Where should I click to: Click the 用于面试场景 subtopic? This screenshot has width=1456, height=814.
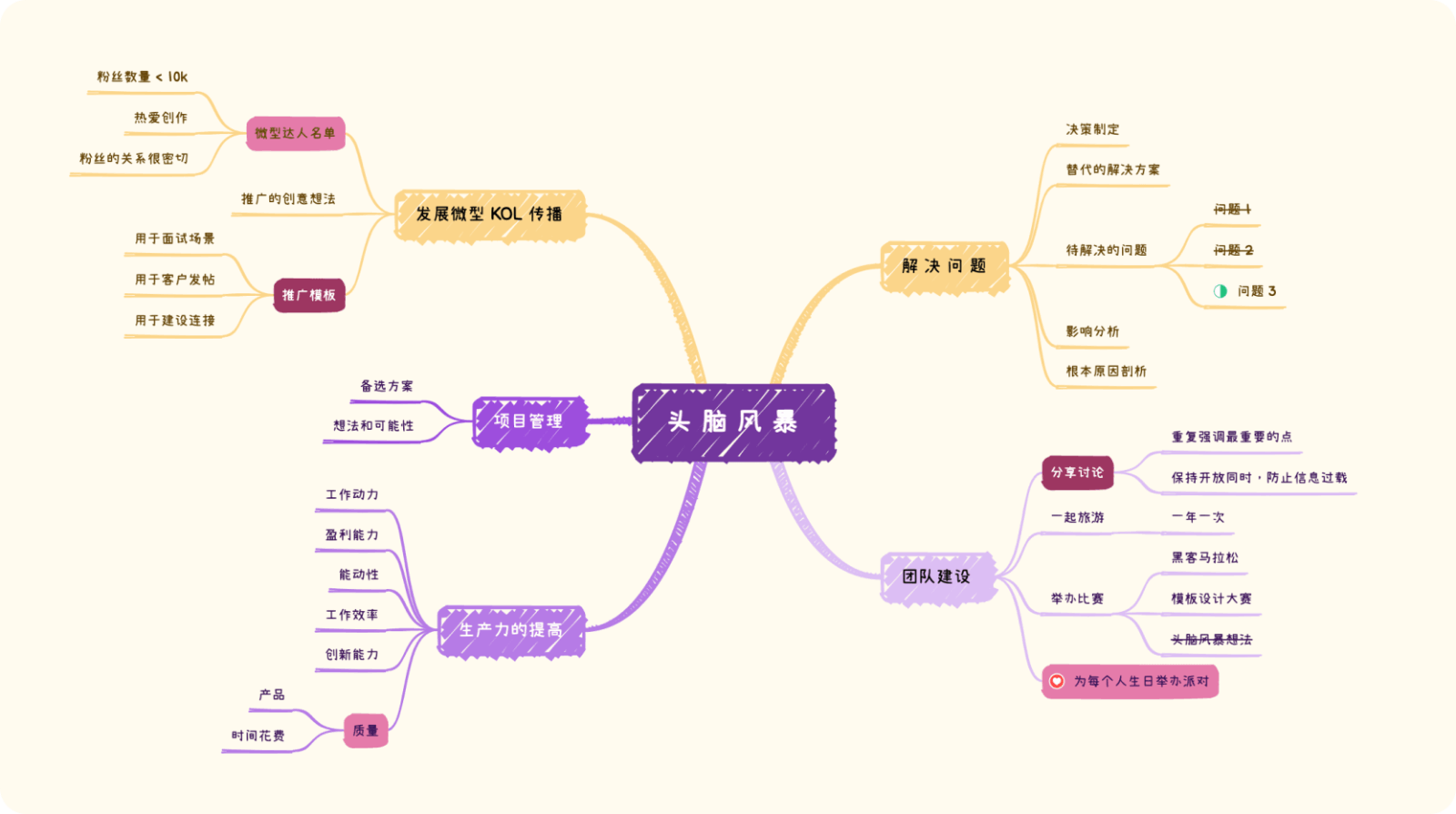pyautogui.click(x=175, y=239)
